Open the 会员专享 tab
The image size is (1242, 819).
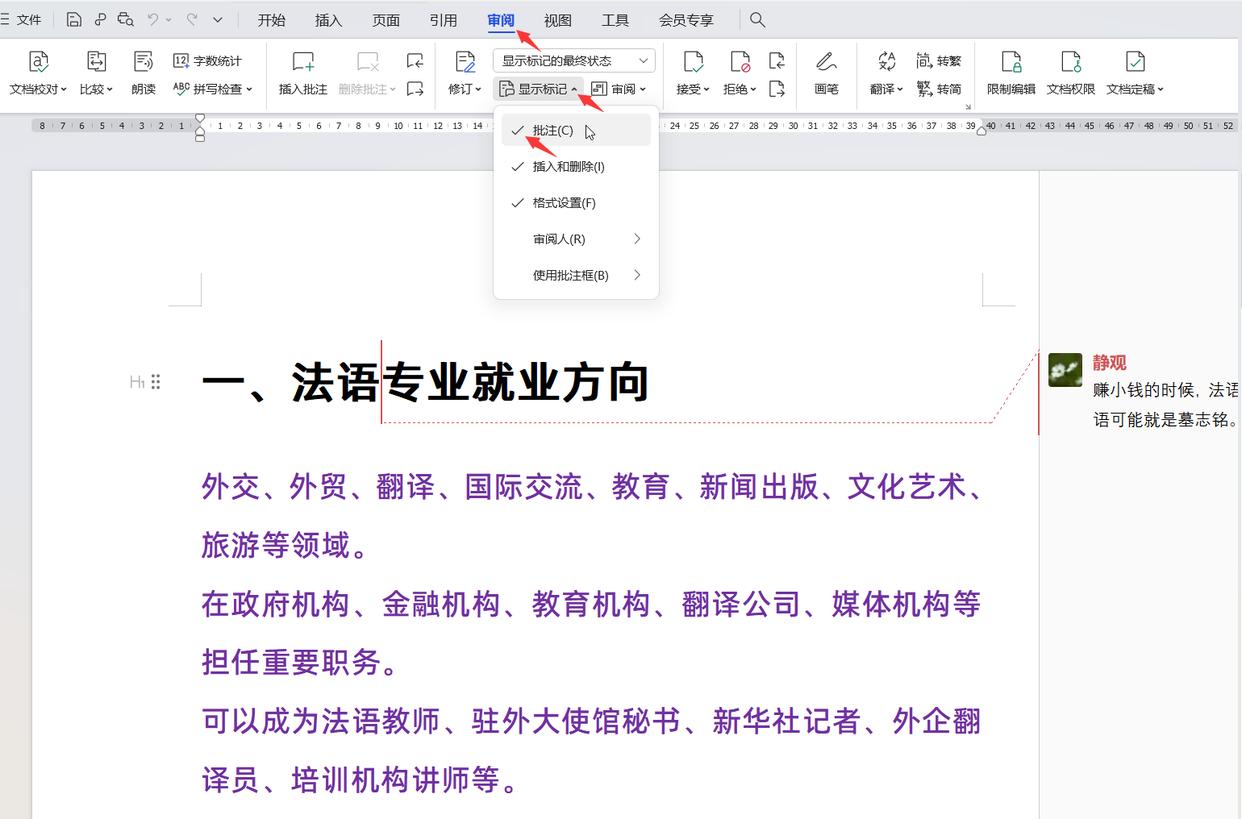(x=686, y=20)
